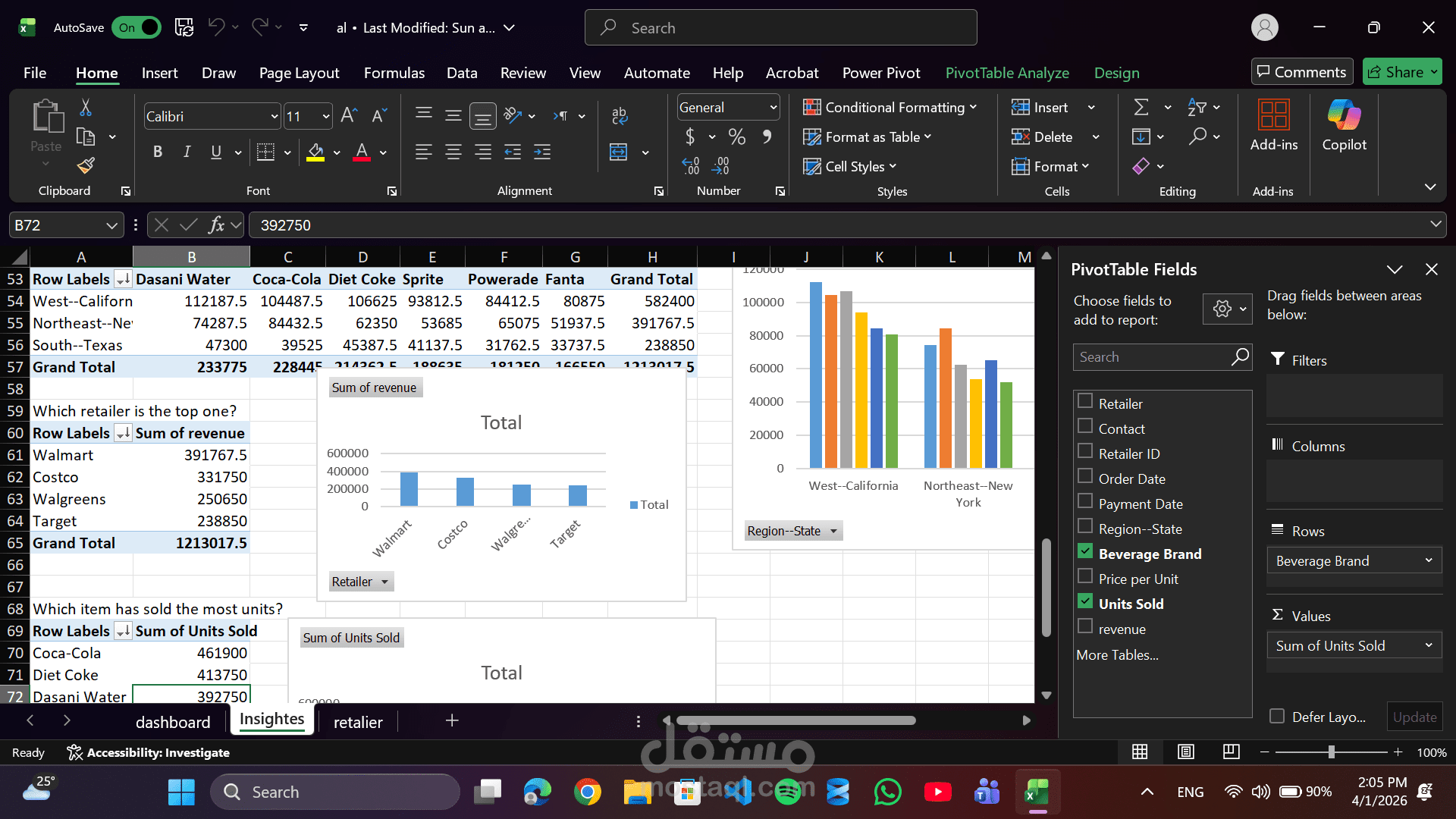Click the Wrap Text icon

coord(620,115)
